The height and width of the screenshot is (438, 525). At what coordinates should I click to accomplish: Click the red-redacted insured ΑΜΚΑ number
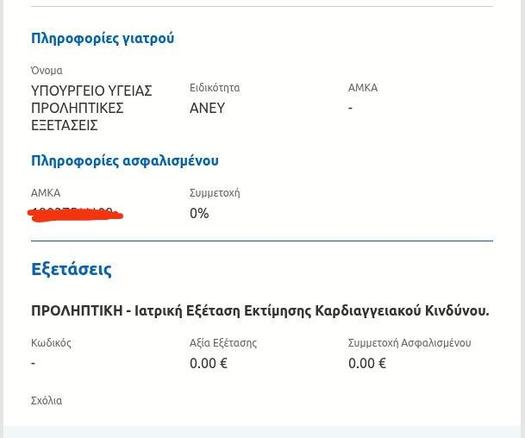tap(75, 214)
